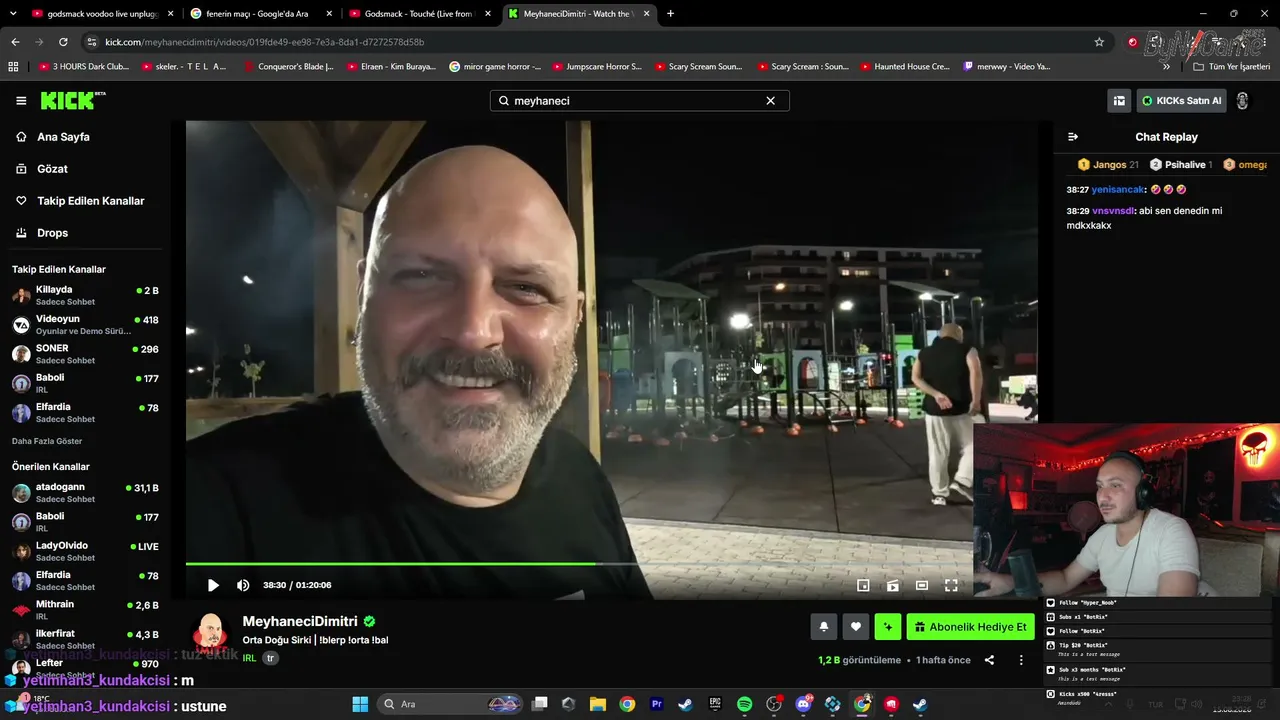
Task: Open the Videoyun followed channel
Action: pyautogui.click(x=85, y=324)
